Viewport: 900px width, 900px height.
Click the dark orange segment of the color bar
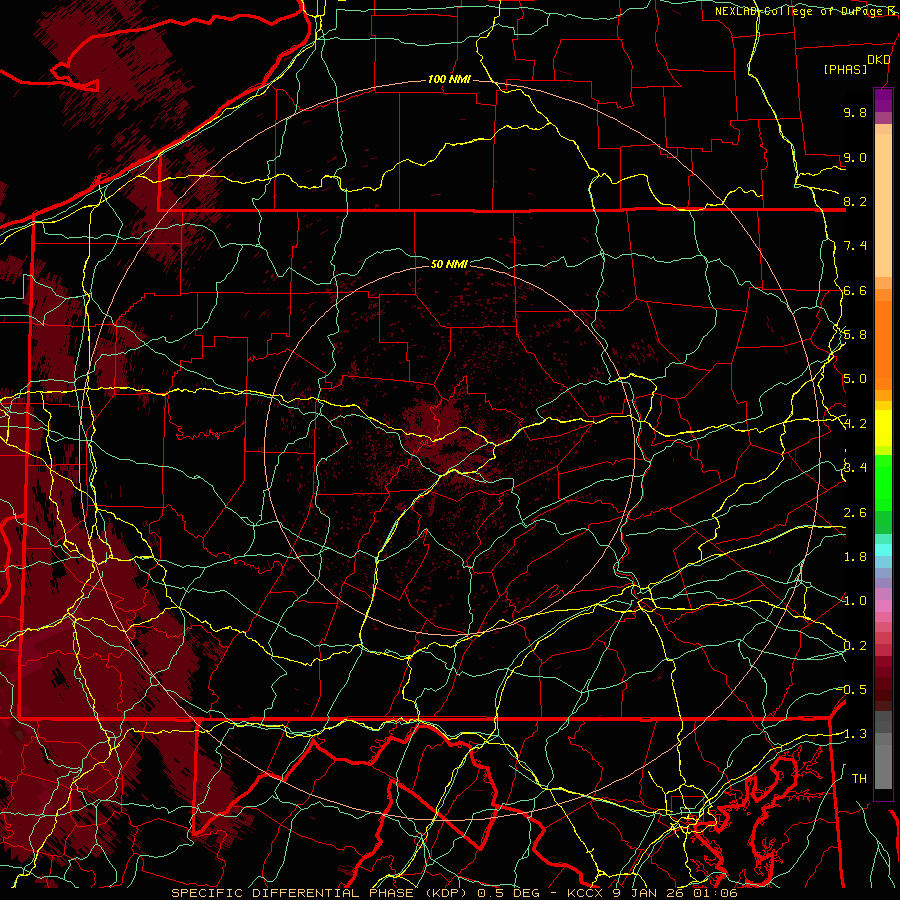tap(883, 345)
